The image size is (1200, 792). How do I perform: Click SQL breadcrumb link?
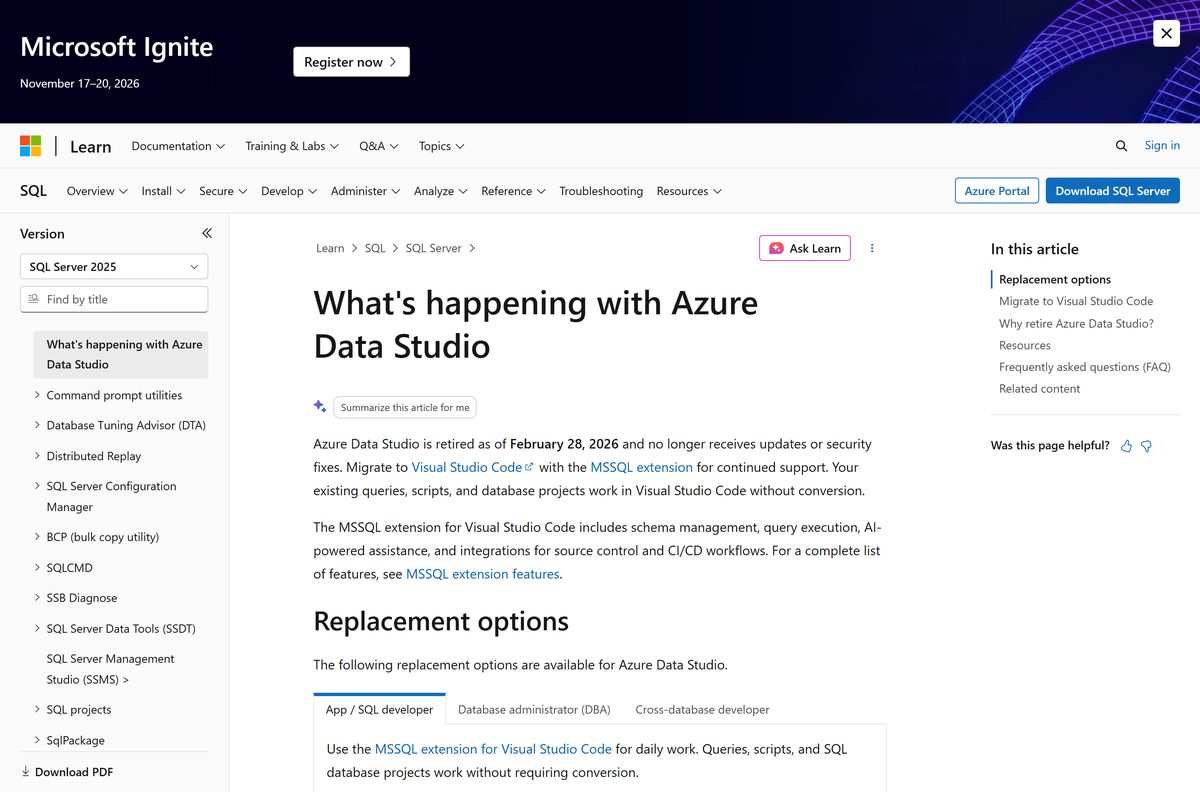[x=375, y=248]
